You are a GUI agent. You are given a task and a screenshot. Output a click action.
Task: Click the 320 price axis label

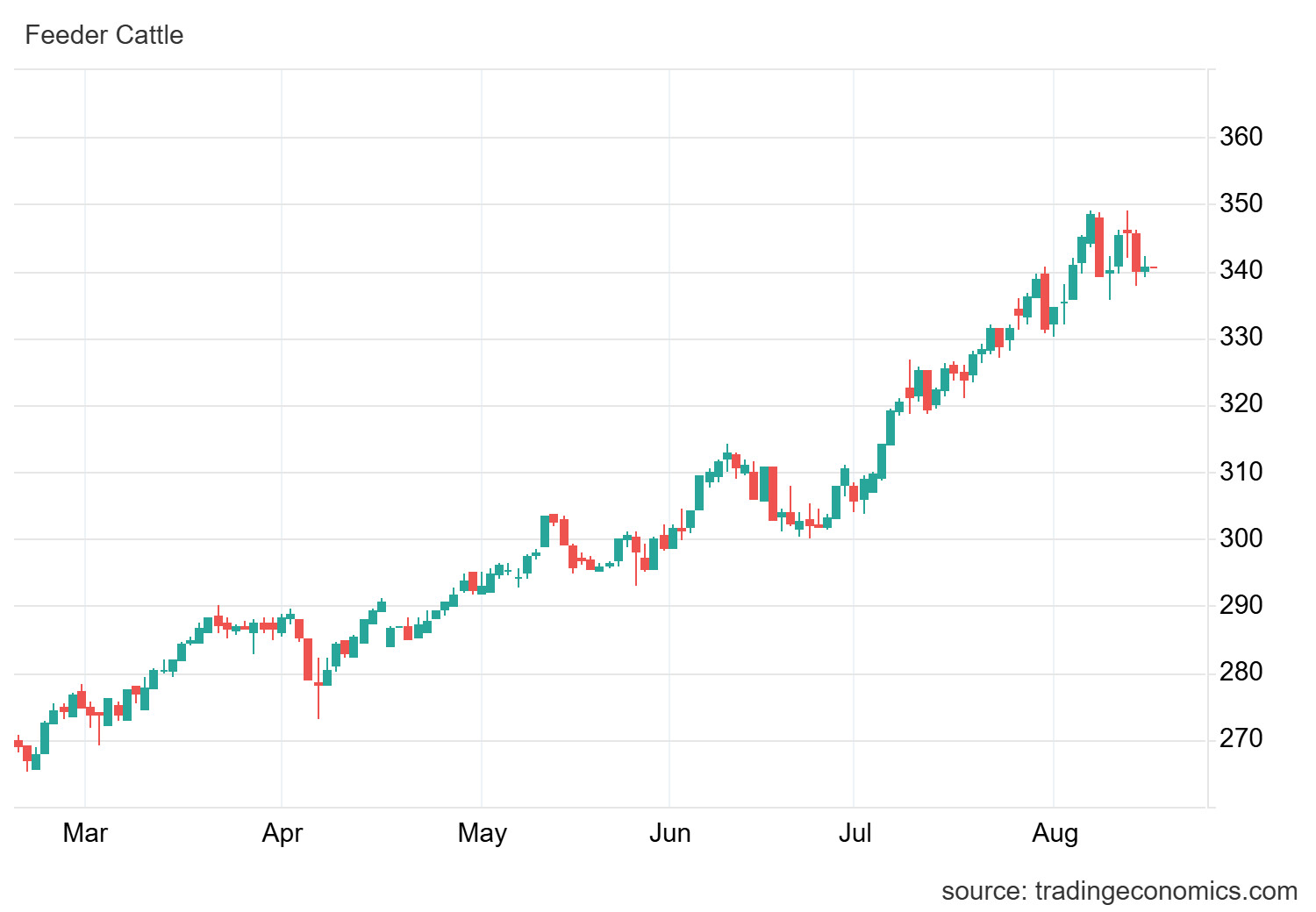(1241, 404)
